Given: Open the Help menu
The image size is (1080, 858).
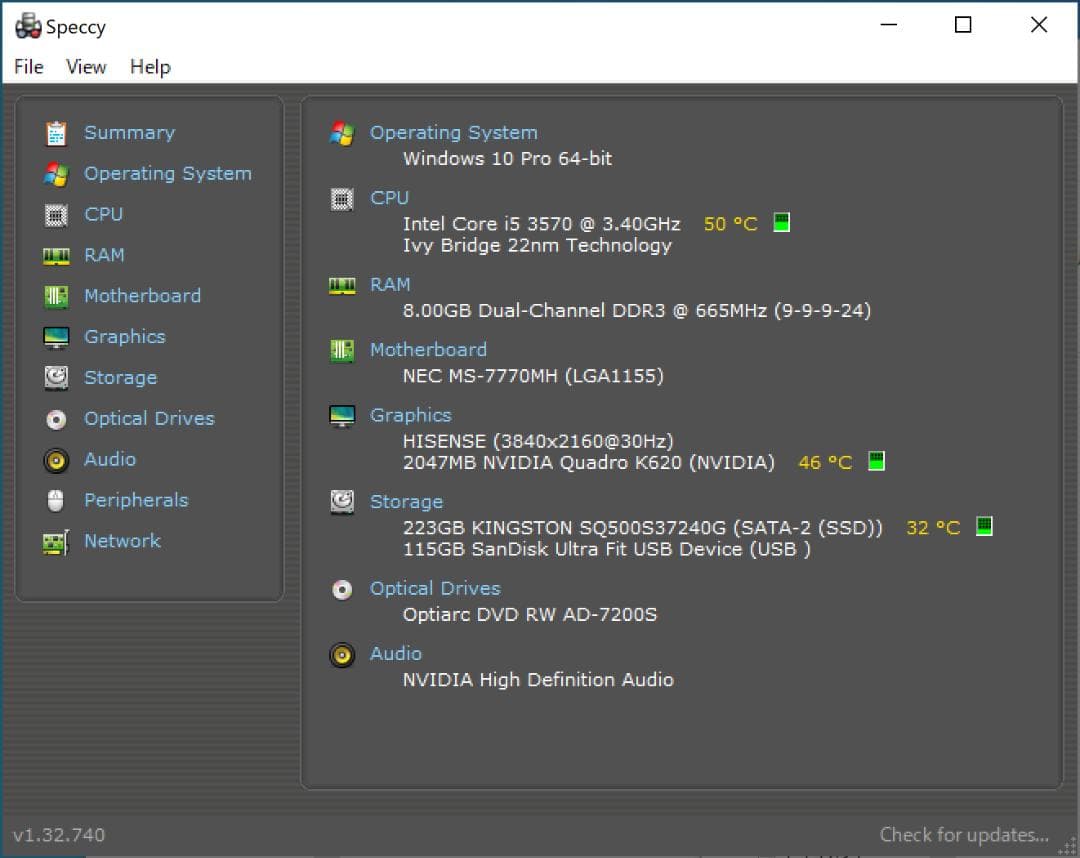Looking at the screenshot, I should [x=150, y=67].
